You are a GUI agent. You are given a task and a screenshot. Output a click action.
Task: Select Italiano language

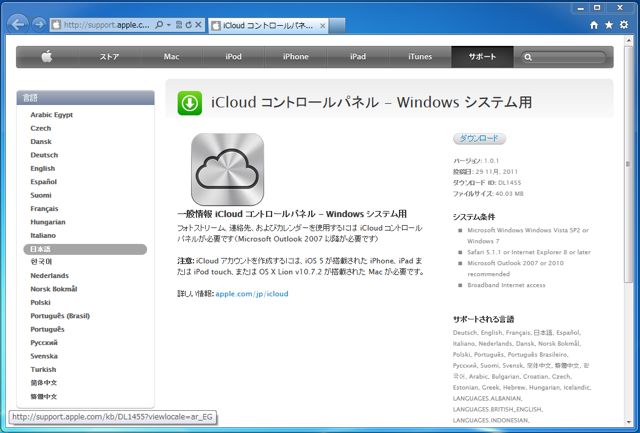[43, 235]
